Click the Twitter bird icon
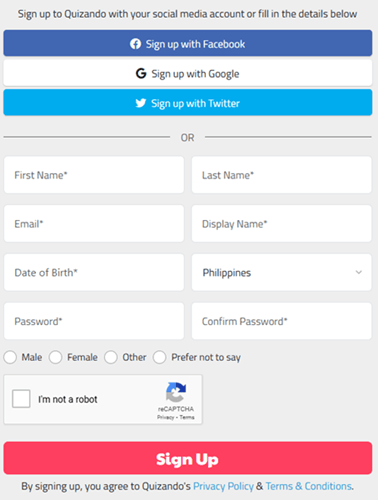 point(141,103)
